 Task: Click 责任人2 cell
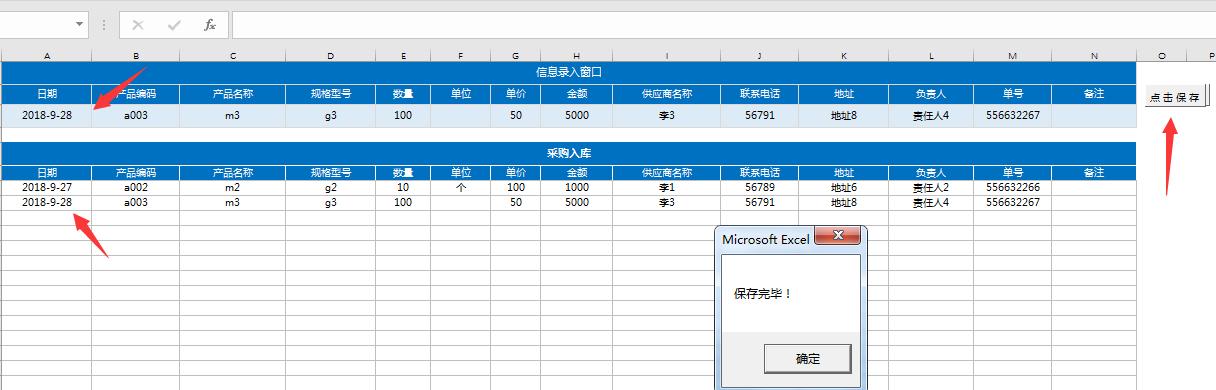[931, 187]
